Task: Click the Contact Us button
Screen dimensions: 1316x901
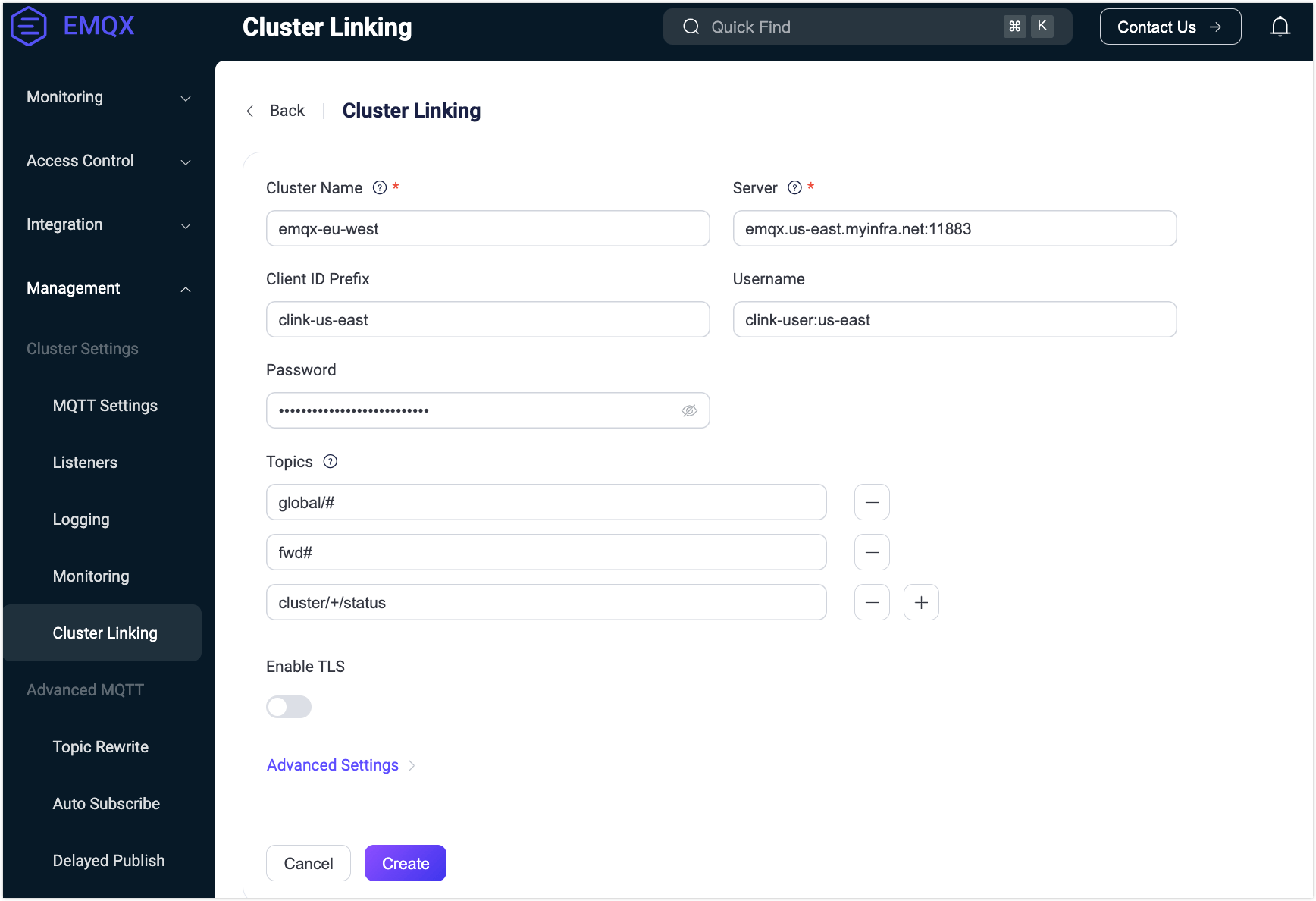Action: pyautogui.click(x=1170, y=27)
